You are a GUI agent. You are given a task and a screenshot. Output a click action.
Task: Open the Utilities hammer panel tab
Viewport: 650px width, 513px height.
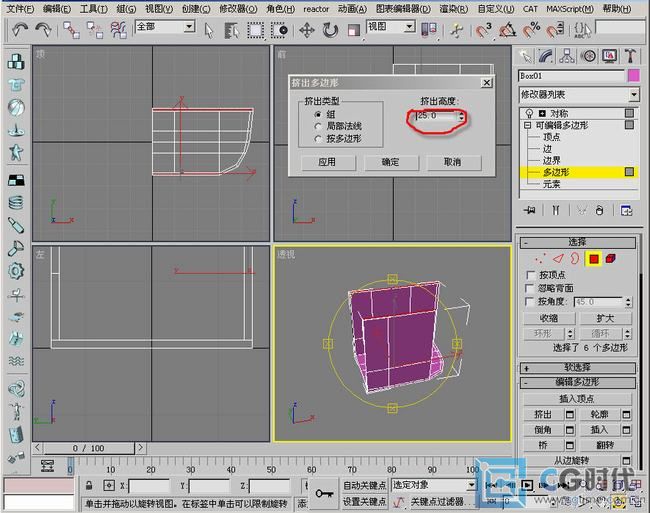[630, 56]
